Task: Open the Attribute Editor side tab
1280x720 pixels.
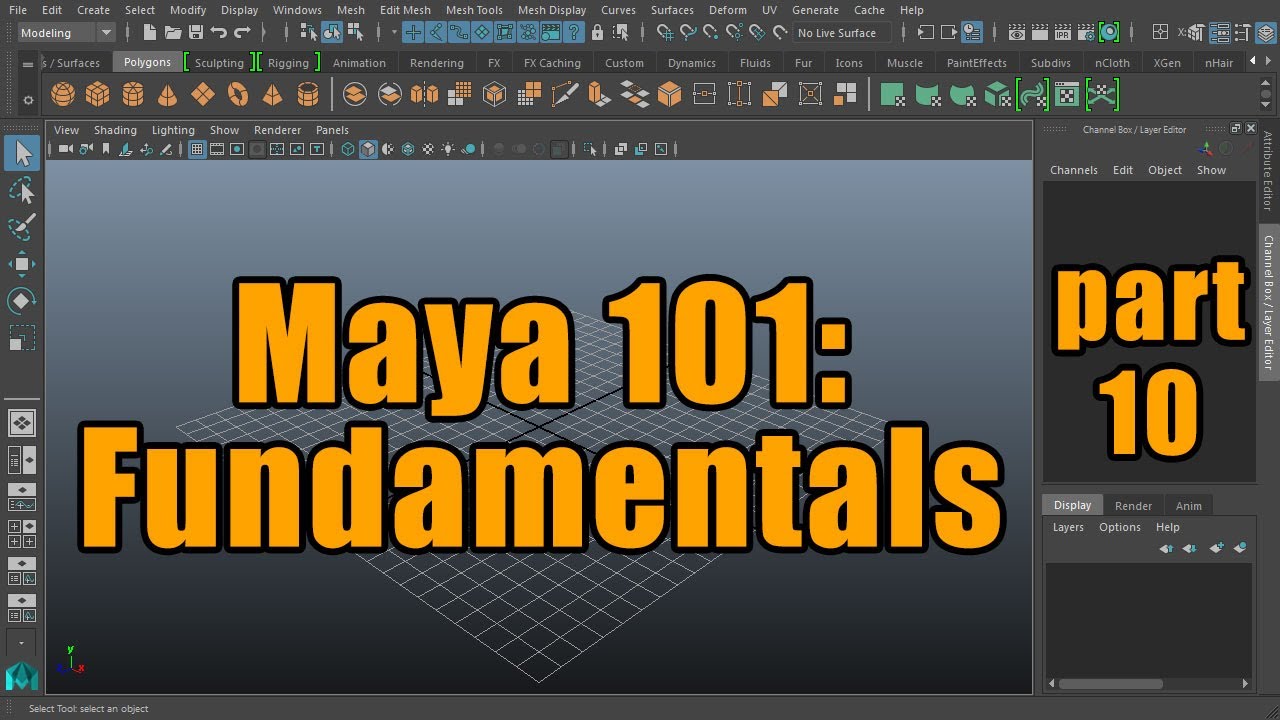Action: click(1268, 170)
